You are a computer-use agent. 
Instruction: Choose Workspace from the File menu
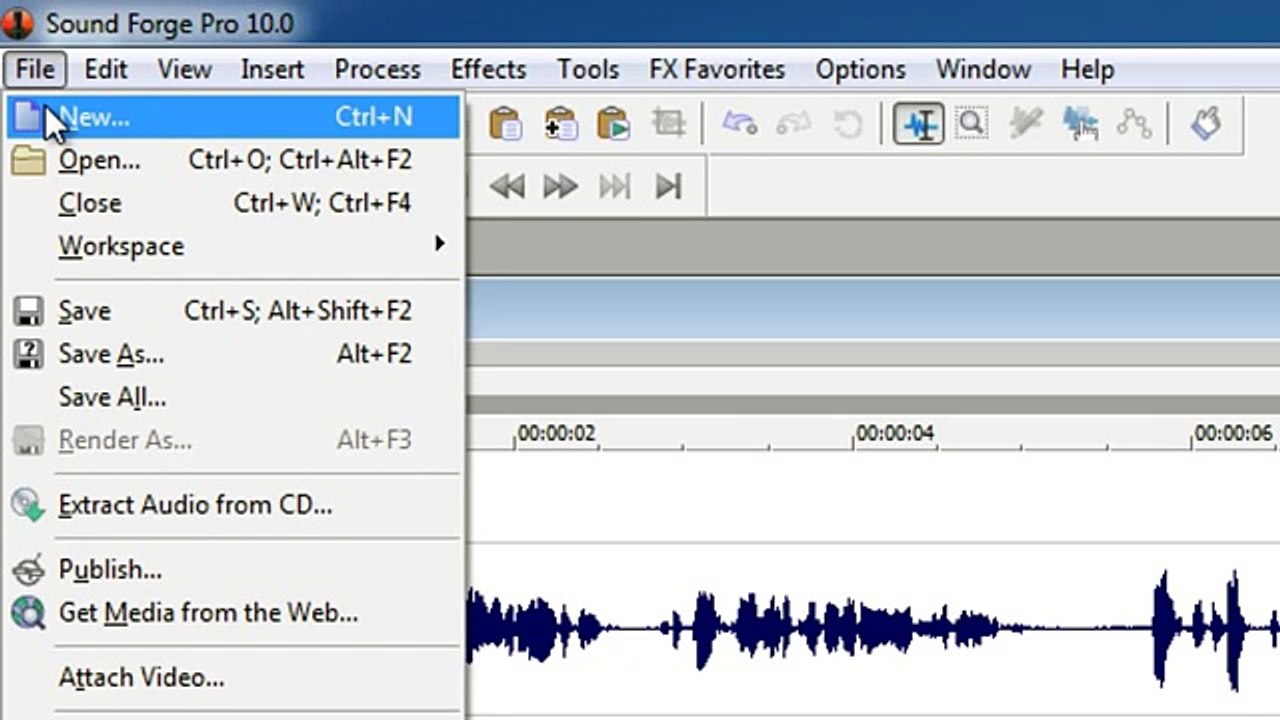pos(232,246)
